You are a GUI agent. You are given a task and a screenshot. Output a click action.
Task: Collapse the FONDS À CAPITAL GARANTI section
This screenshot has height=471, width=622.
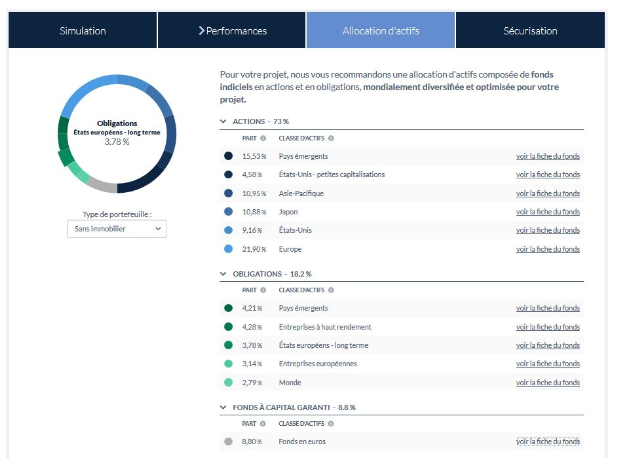tap(223, 407)
